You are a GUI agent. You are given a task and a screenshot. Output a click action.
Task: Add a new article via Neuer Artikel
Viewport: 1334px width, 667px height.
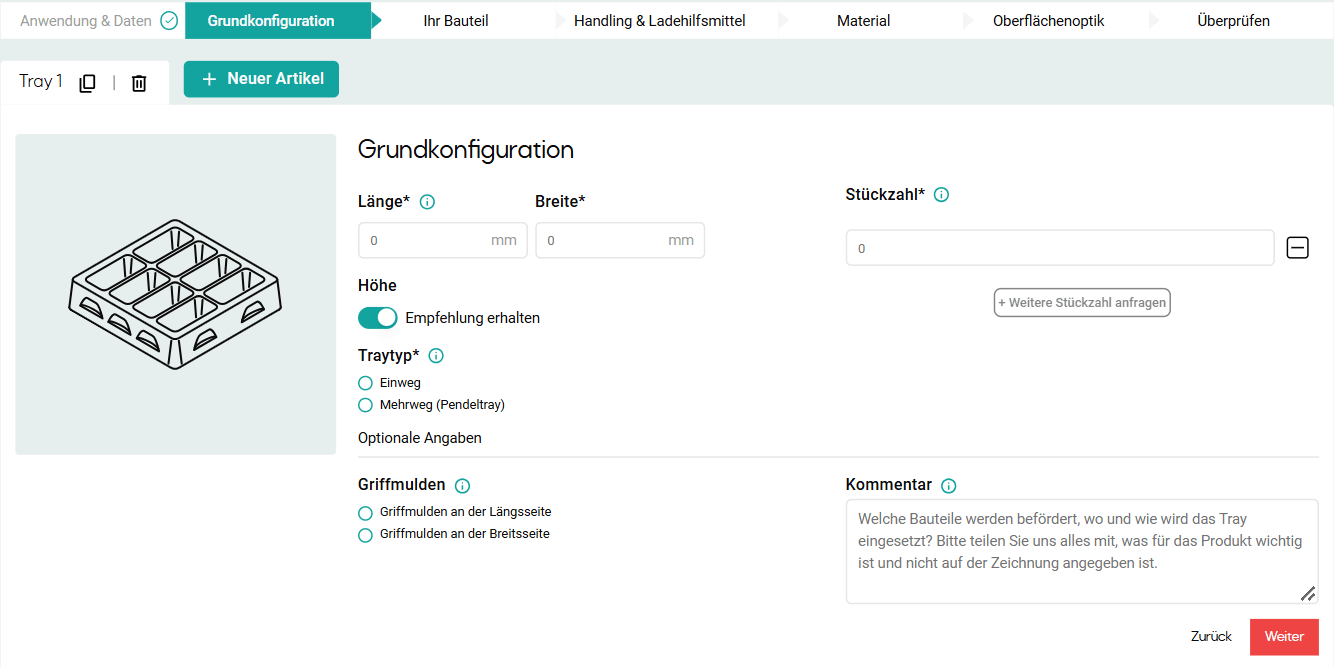(261, 78)
